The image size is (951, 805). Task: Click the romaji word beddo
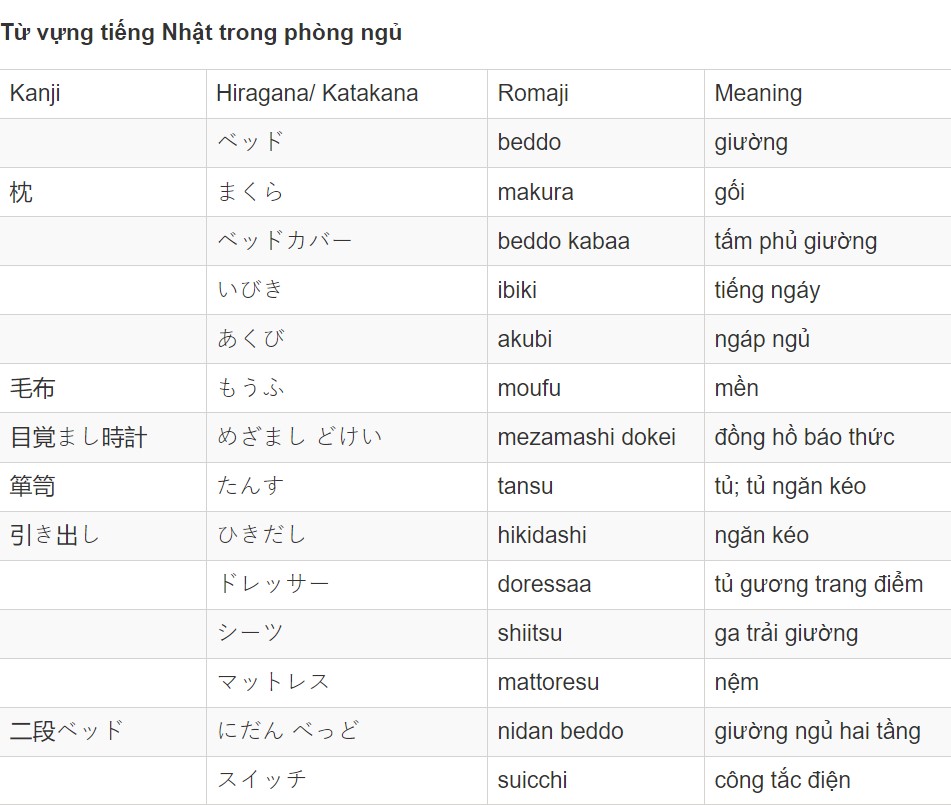(529, 143)
